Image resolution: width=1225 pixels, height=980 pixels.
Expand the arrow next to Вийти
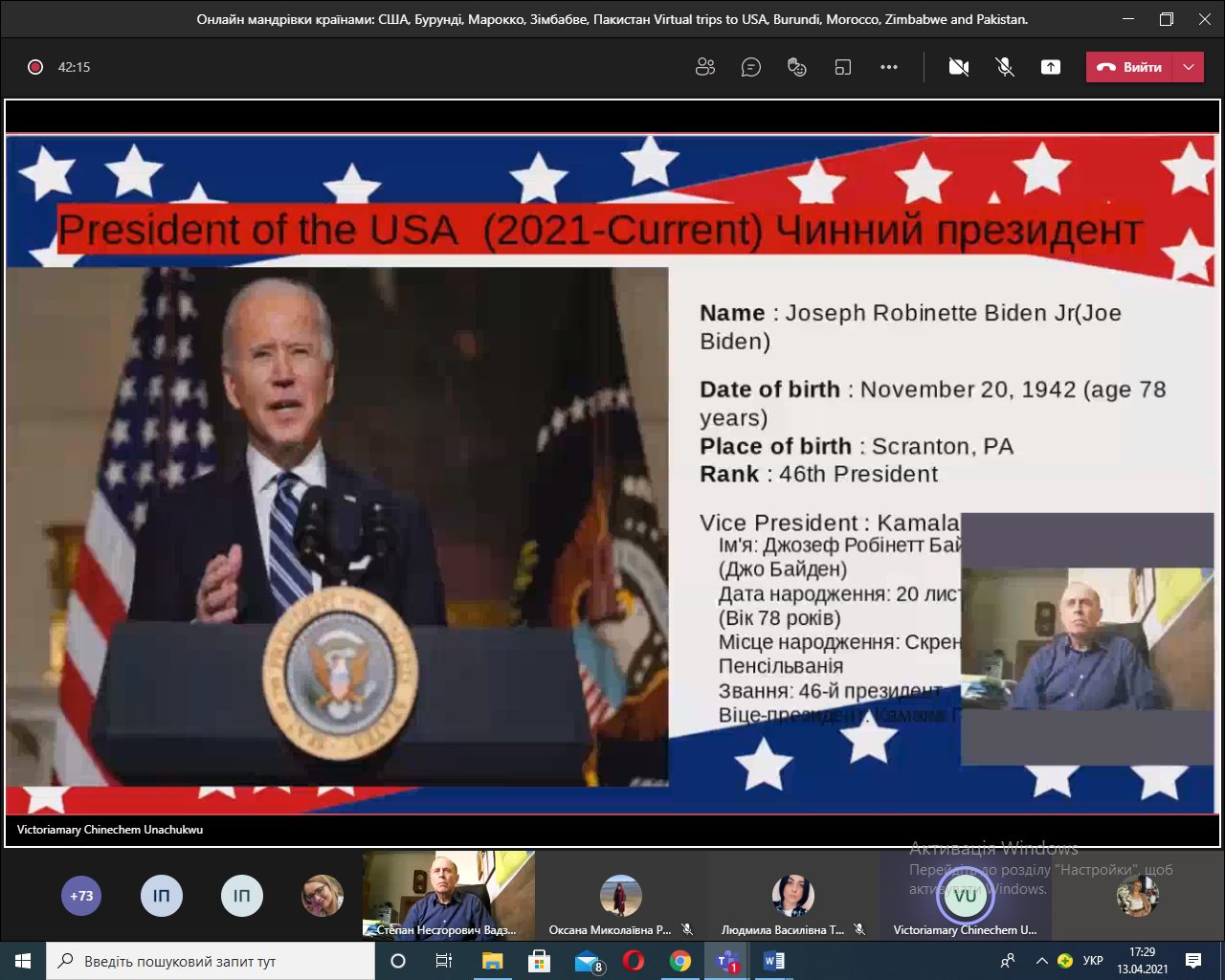[x=1189, y=67]
